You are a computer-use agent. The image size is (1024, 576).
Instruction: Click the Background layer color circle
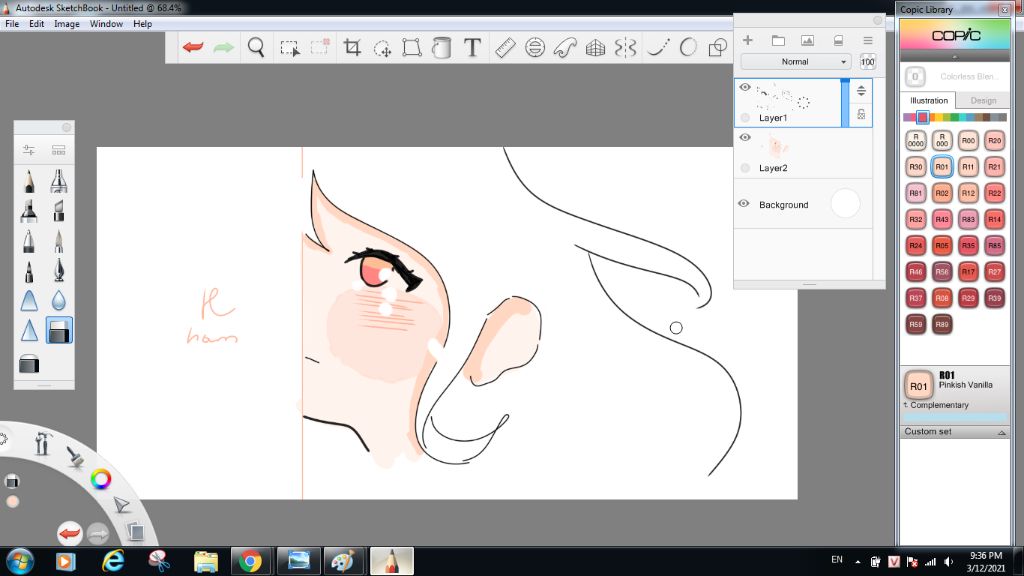(x=845, y=203)
